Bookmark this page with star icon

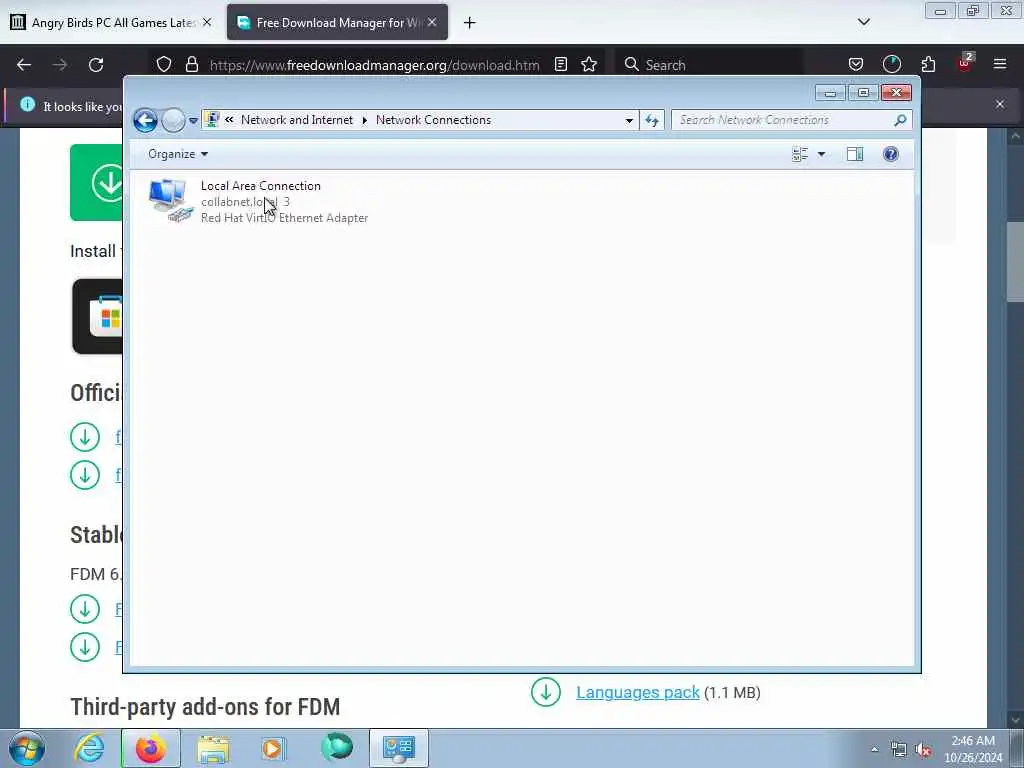click(x=589, y=65)
